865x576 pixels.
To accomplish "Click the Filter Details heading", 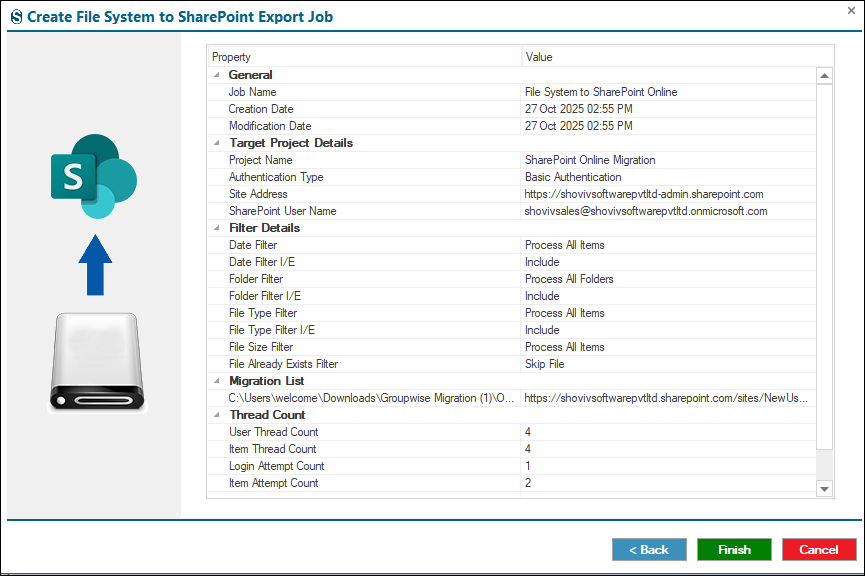I will (x=264, y=228).
